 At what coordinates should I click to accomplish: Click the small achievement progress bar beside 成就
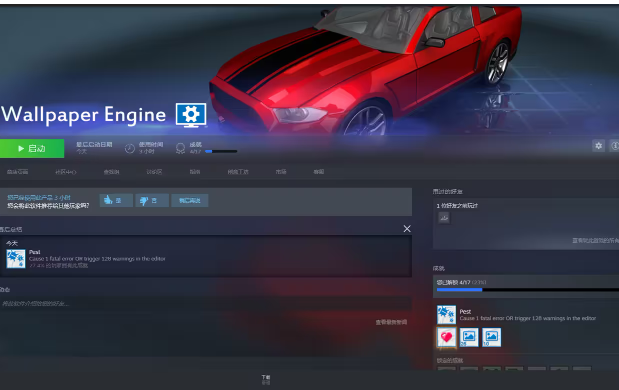tap(221, 151)
